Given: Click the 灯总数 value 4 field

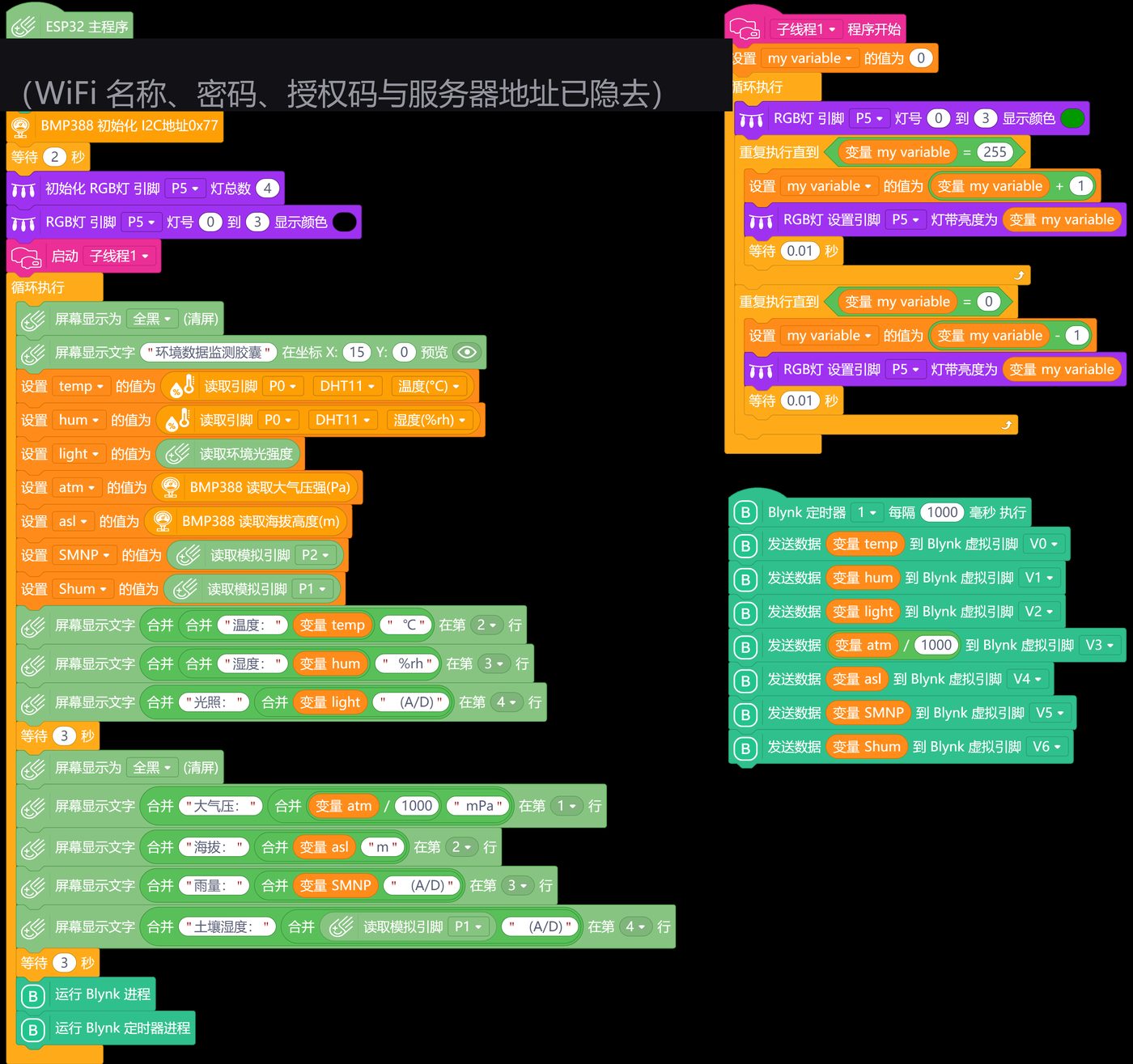Looking at the screenshot, I should 267,189.
